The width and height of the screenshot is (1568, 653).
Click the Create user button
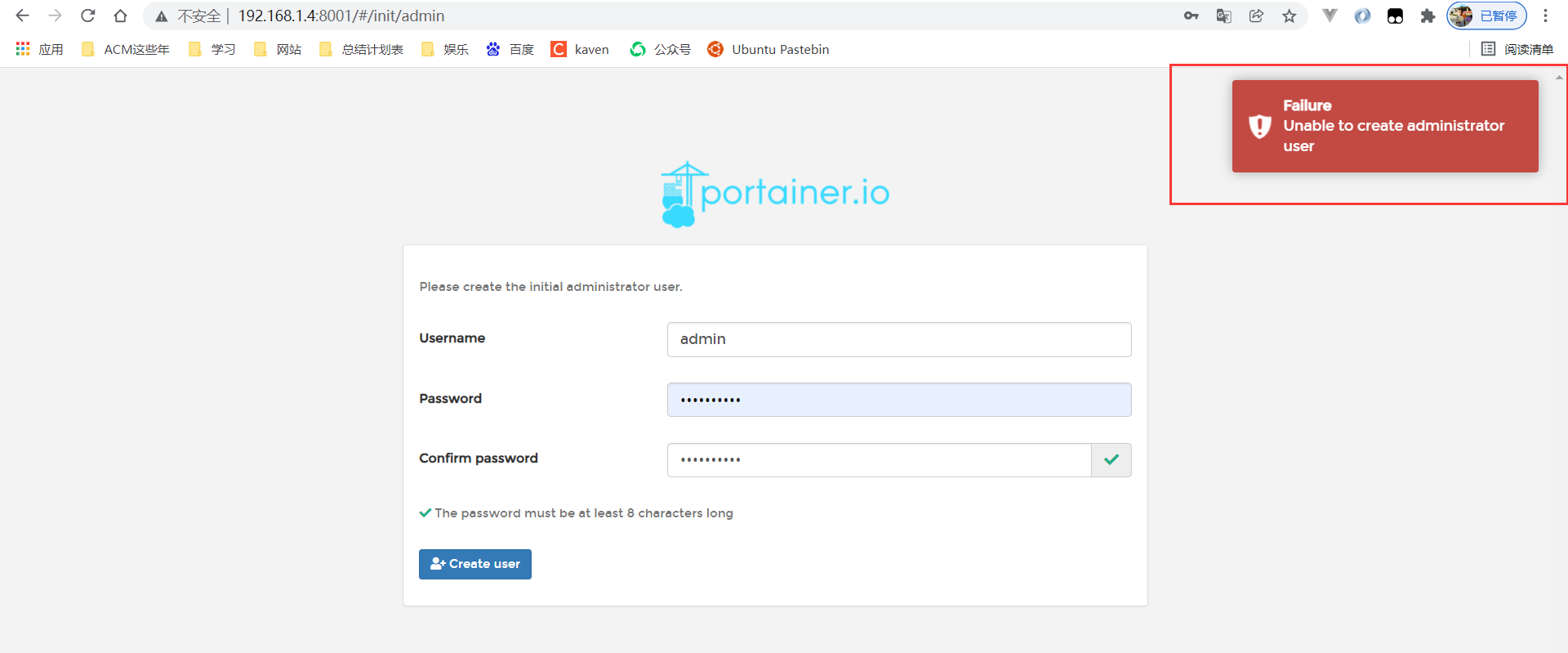pos(475,564)
